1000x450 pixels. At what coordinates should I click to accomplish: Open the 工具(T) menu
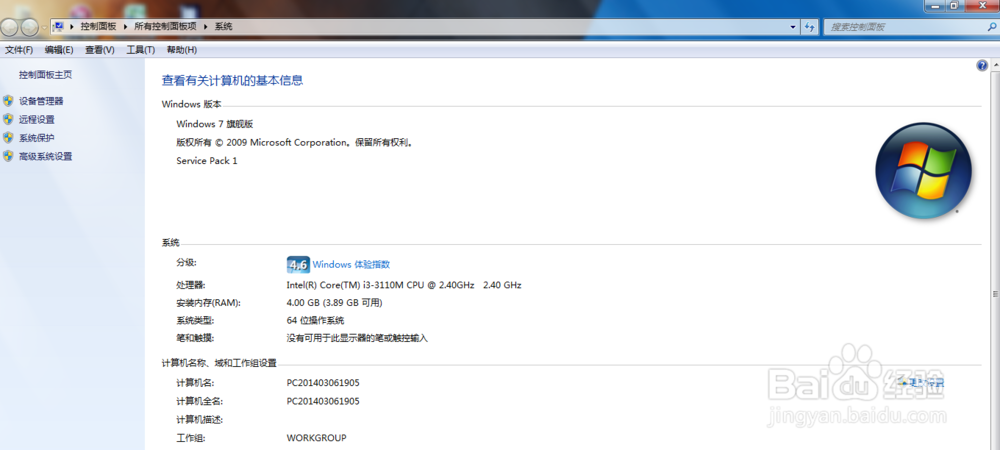[x=140, y=50]
